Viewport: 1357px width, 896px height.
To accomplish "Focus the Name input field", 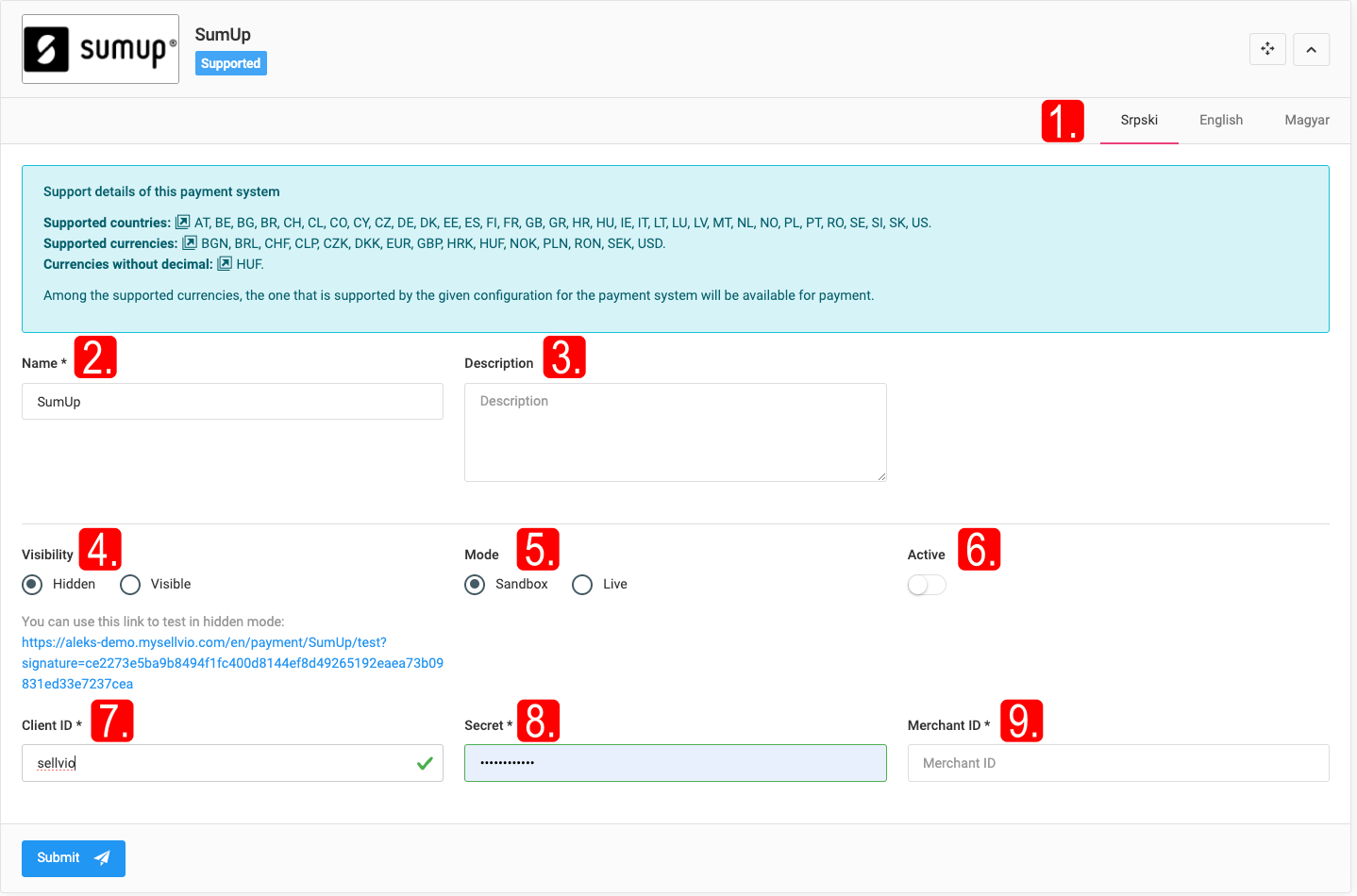I will point(232,402).
